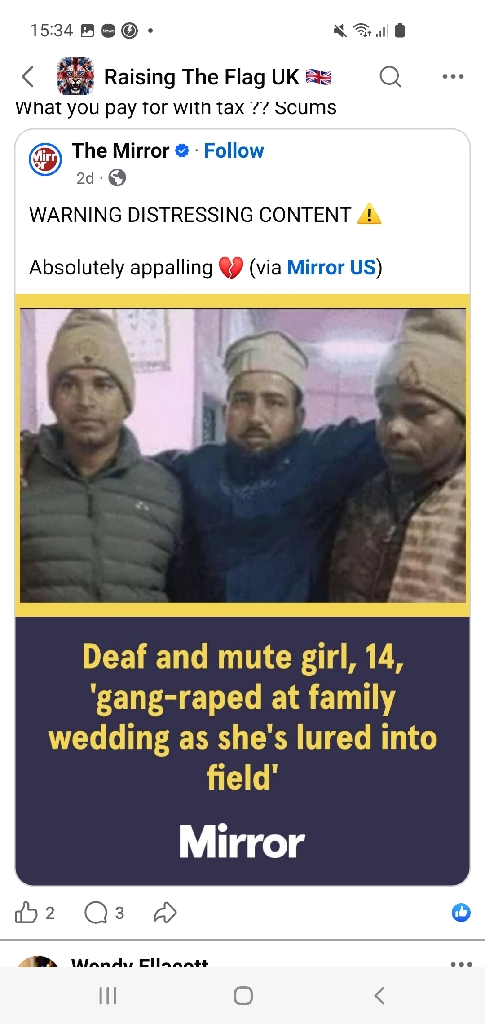Screen dimensions: 485x1024
Task: View the blue like reaction badge
Action: click(x=461, y=912)
